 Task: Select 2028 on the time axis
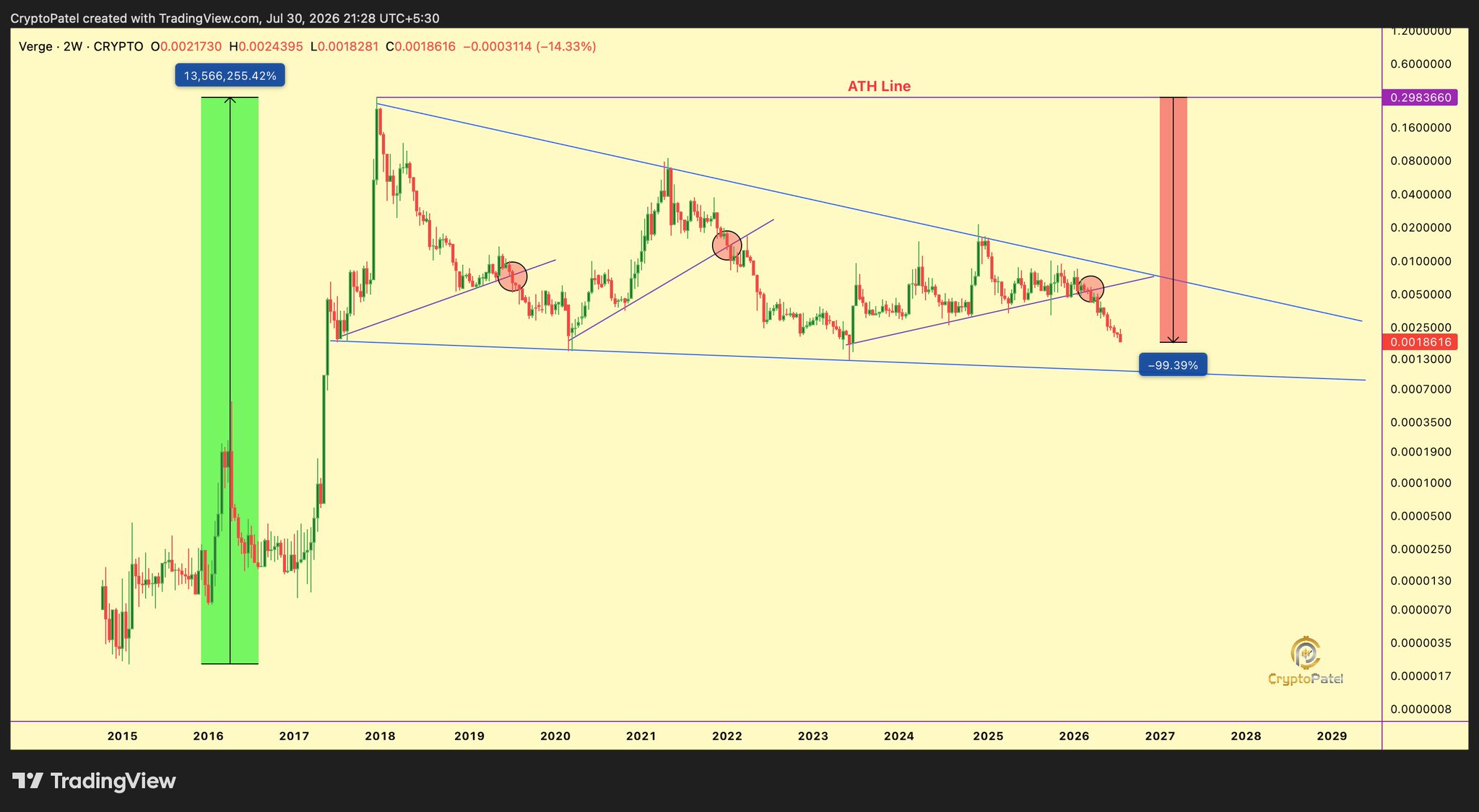point(1246,736)
